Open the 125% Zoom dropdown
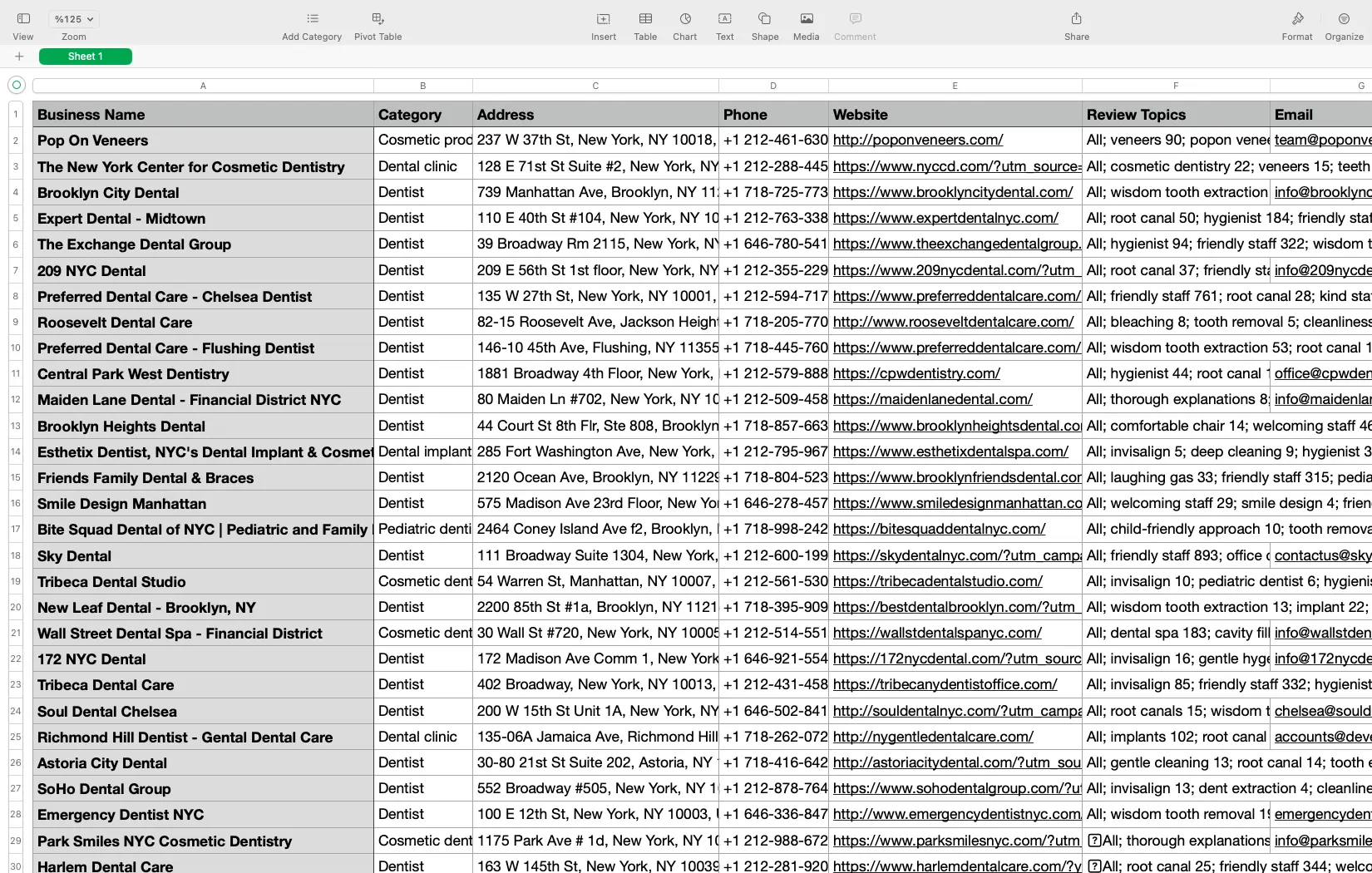The width and height of the screenshot is (1372, 873). pos(73,19)
